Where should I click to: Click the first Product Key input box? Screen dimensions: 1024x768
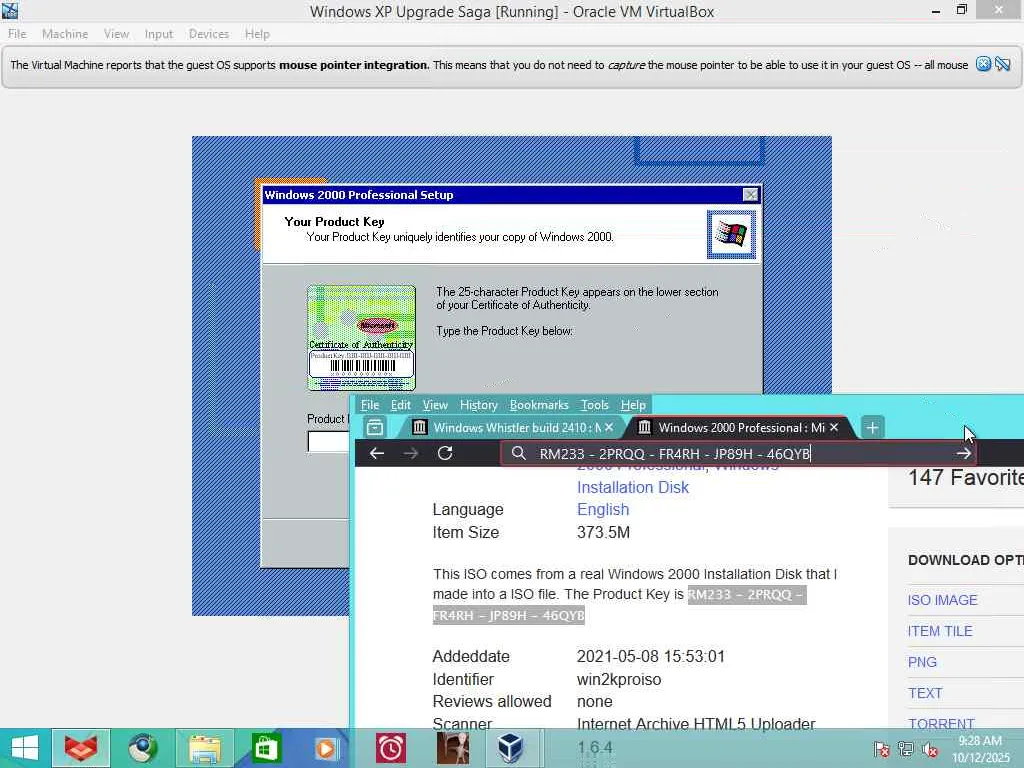point(328,441)
